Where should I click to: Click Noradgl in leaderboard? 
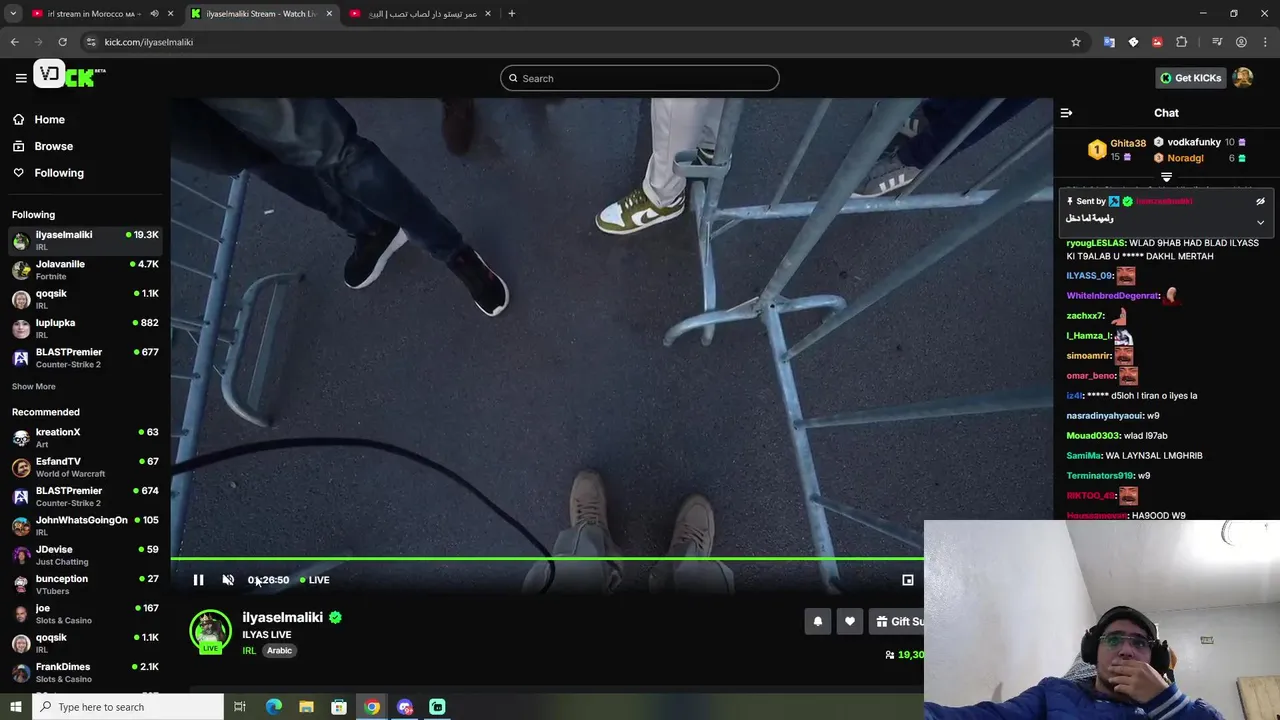[1185, 158]
